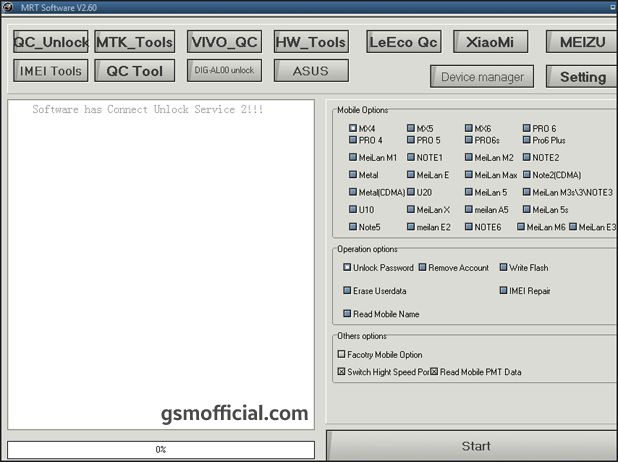618x462 pixels.
Task: Untick Switch Hight Speed Port checkbox
Action: (341, 371)
